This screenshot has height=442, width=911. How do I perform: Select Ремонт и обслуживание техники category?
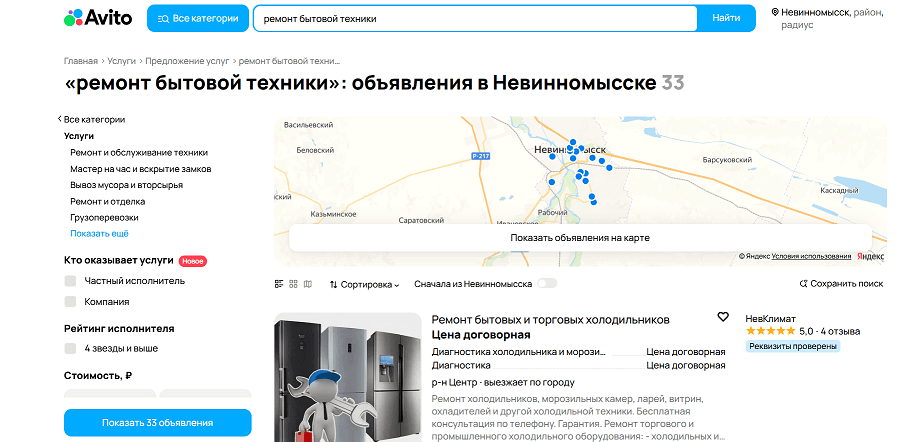[139, 152]
